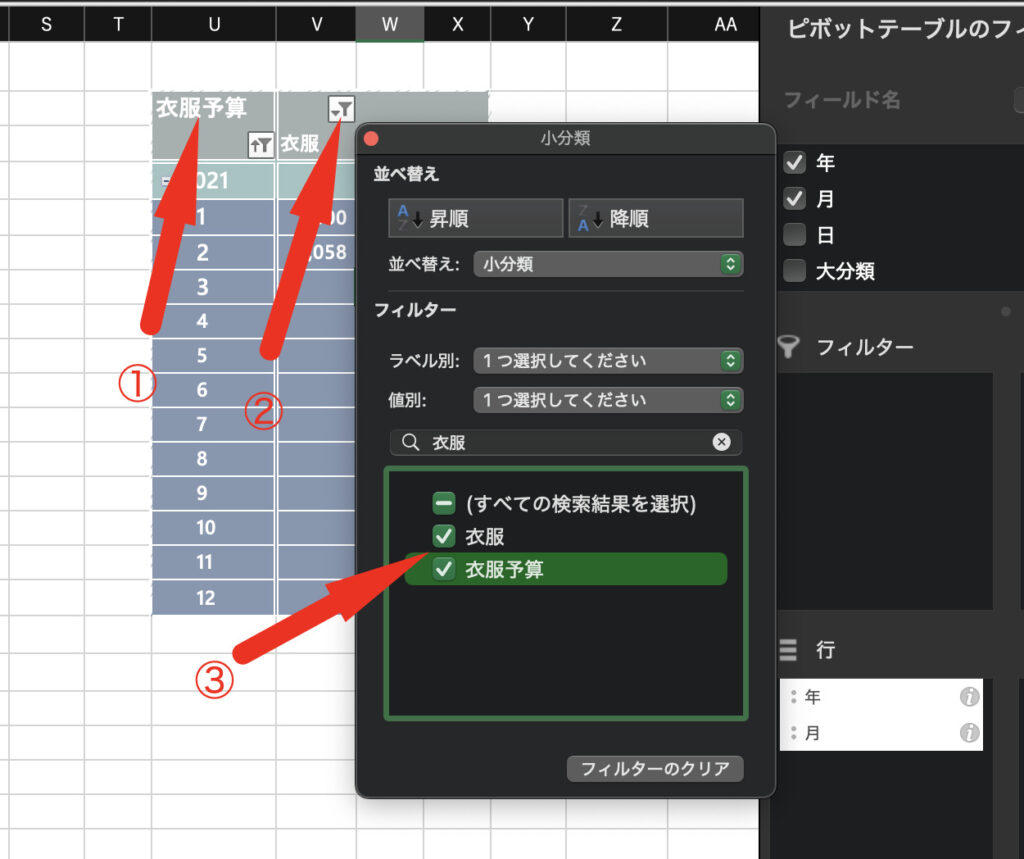Viewport: 1024px width, 859px height.
Task: Sort descending with the 降順 button
Action: click(656, 218)
